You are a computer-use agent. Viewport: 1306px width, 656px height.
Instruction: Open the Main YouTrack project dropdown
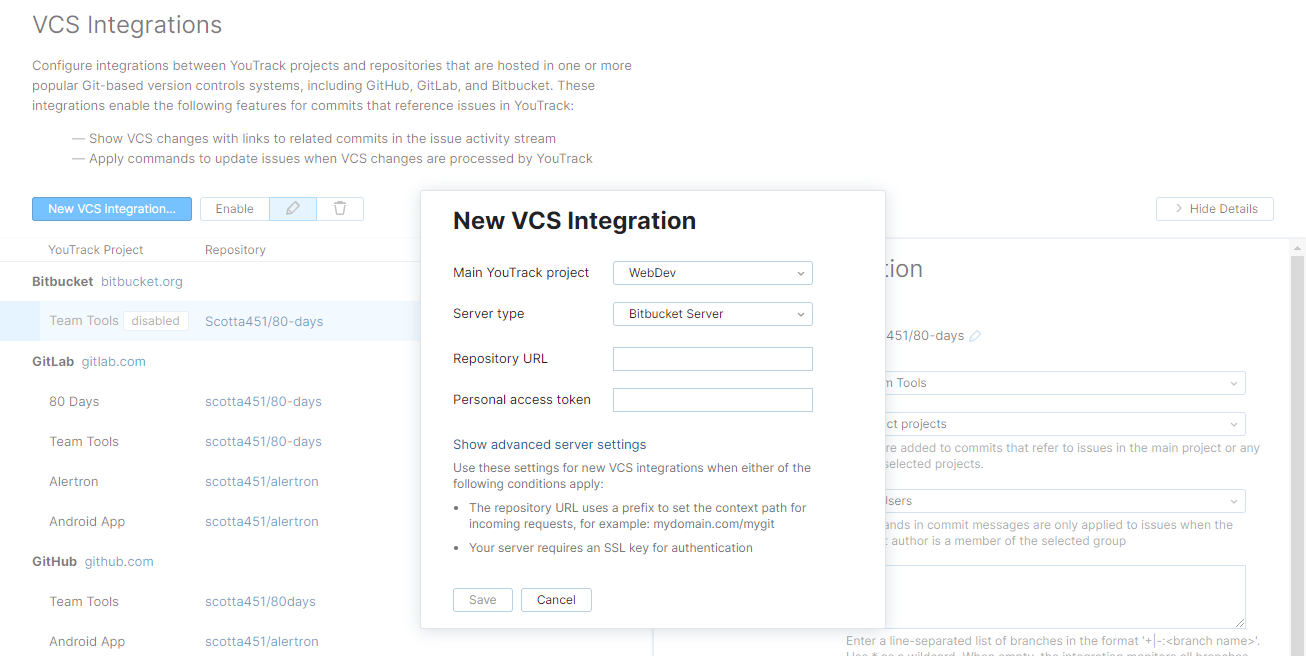tap(712, 272)
